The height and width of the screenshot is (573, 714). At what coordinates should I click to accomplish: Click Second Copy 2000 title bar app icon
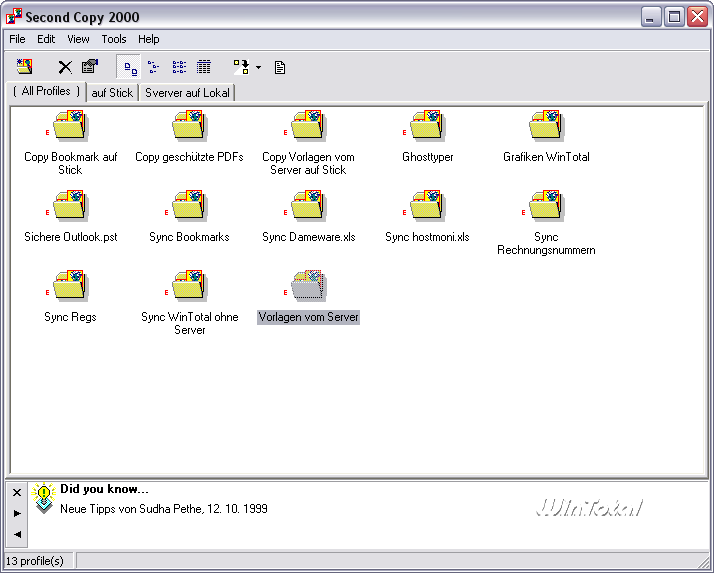[x=14, y=17]
